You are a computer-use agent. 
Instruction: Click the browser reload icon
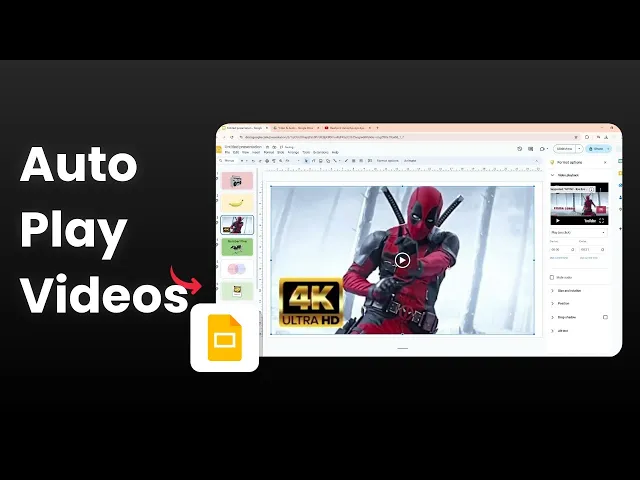[232, 138]
